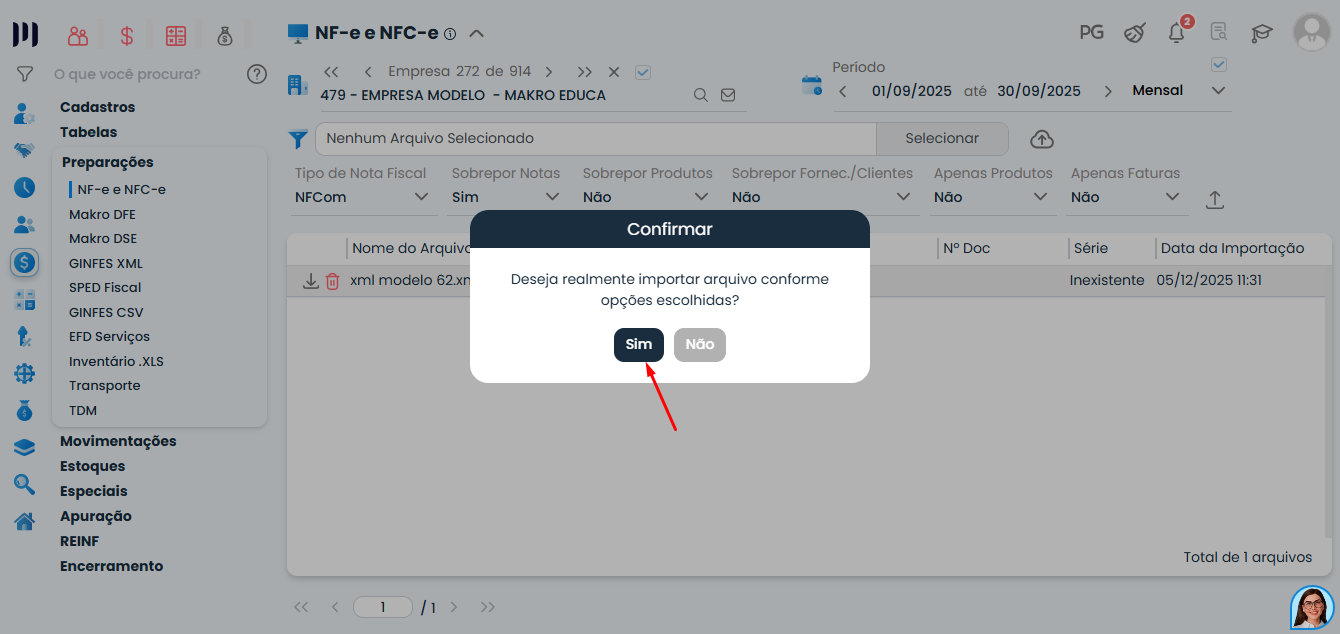Click the end date 30/09/2025

pos(1039,91)
